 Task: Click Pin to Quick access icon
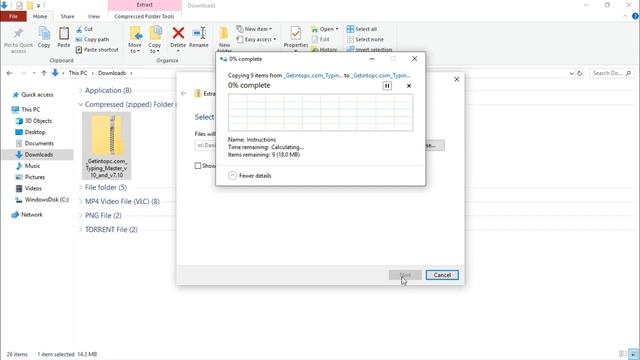(x=18, y=33)
